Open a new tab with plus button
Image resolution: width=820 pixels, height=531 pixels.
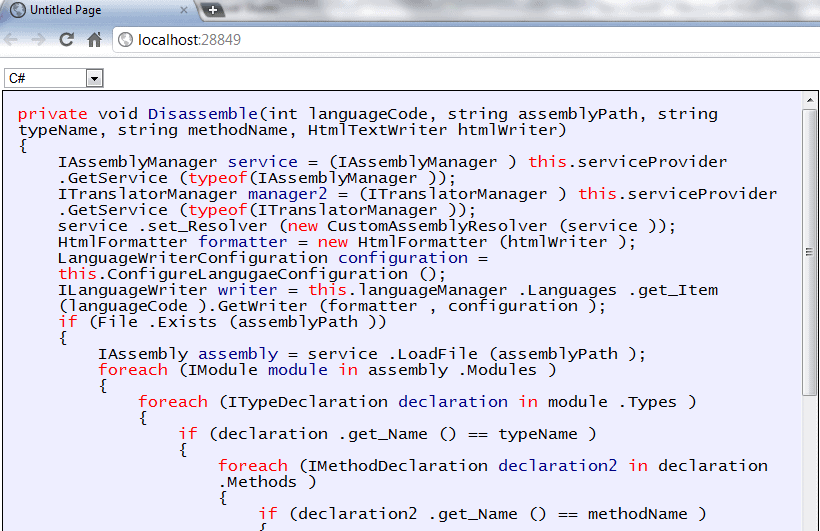(212, 10)
